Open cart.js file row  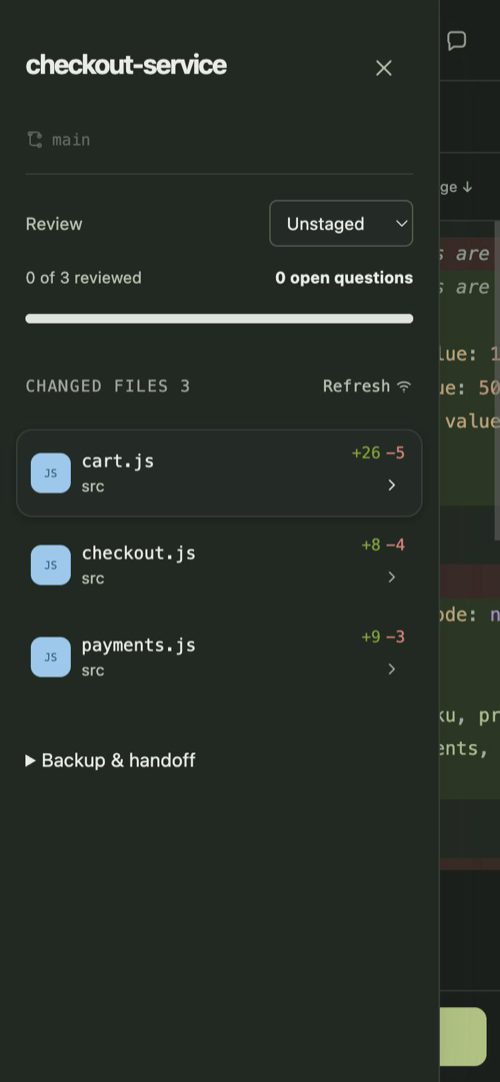pyautogui.click(x=219, y=473)
